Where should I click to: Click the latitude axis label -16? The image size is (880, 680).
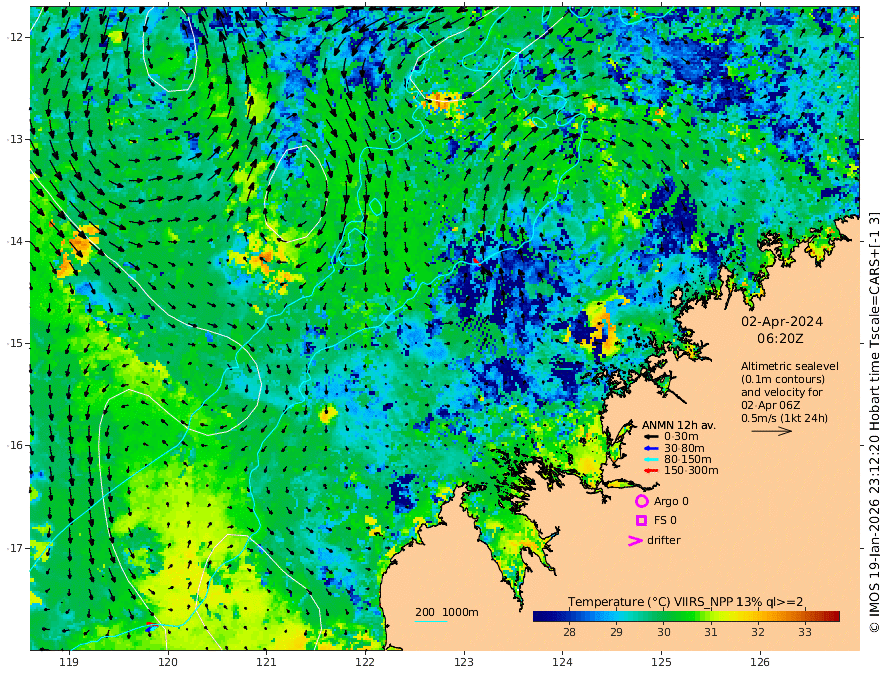[15, 445]
